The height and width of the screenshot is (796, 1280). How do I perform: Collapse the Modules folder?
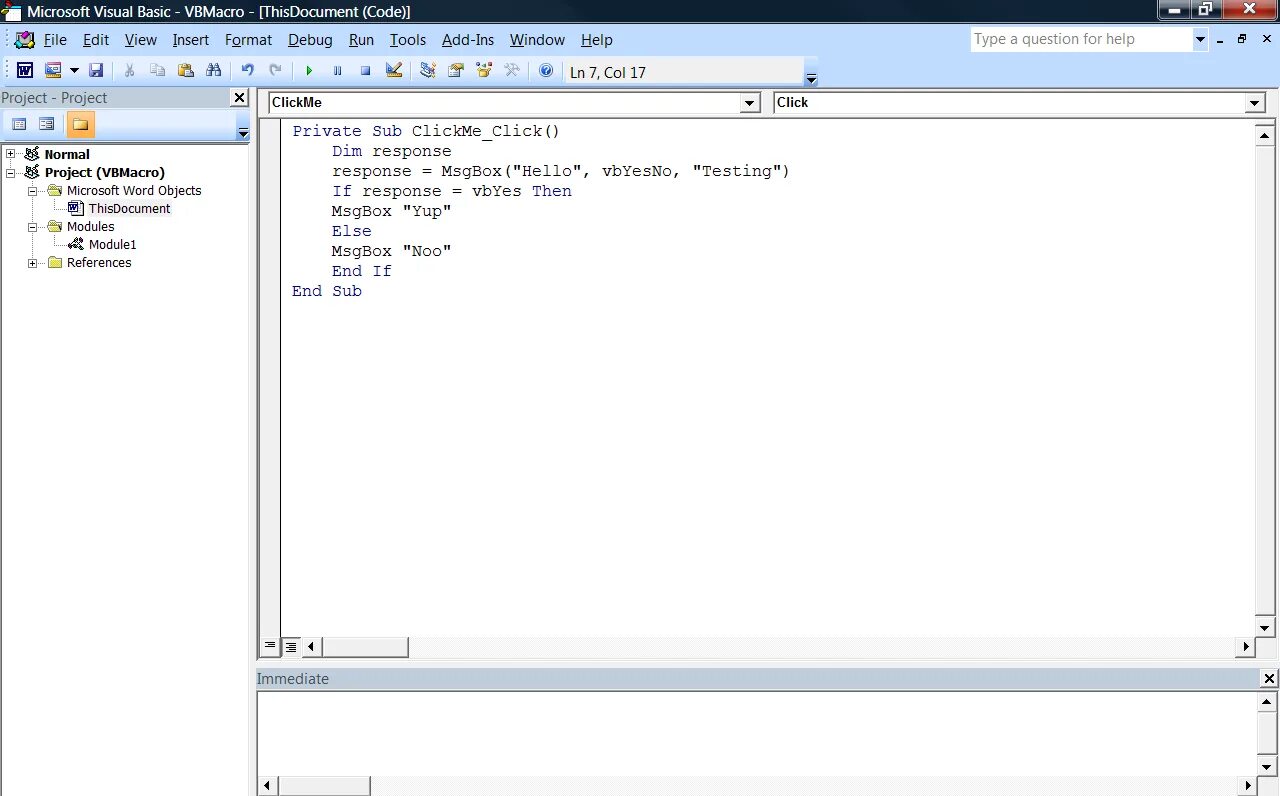coord(32,226)
